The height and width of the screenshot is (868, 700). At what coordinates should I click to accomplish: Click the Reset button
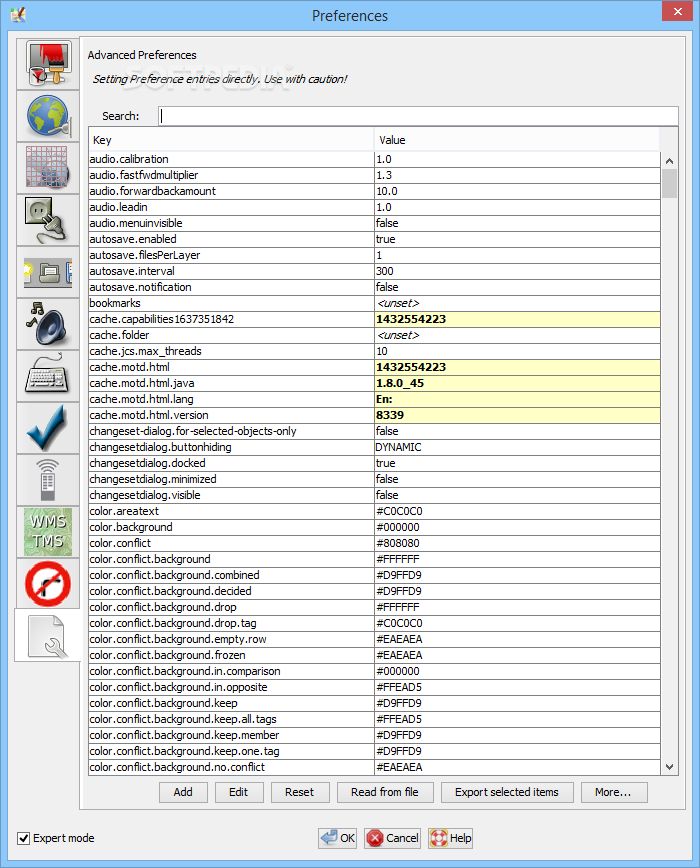click(x=300, y=792)
